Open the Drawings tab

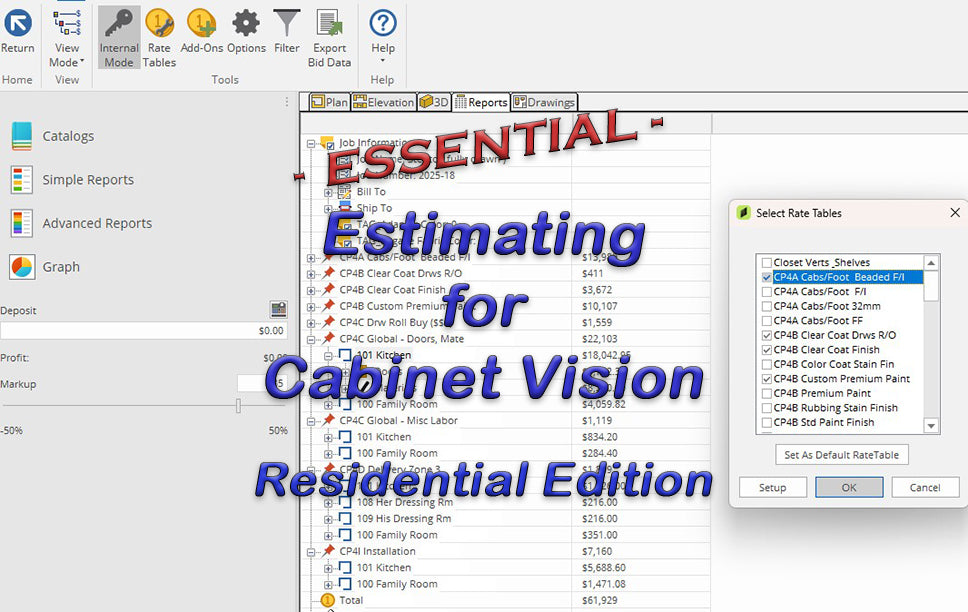544,101
